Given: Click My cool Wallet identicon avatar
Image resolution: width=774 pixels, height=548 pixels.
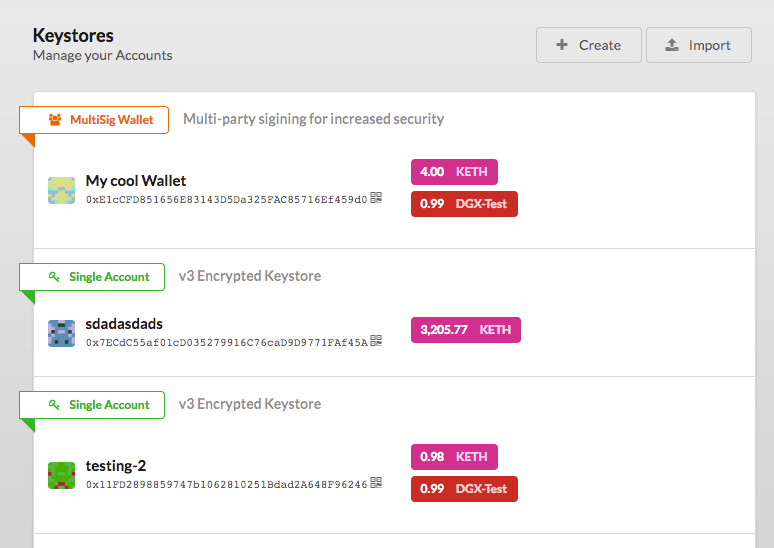Looking at the screenshot, I should [61, 190].
